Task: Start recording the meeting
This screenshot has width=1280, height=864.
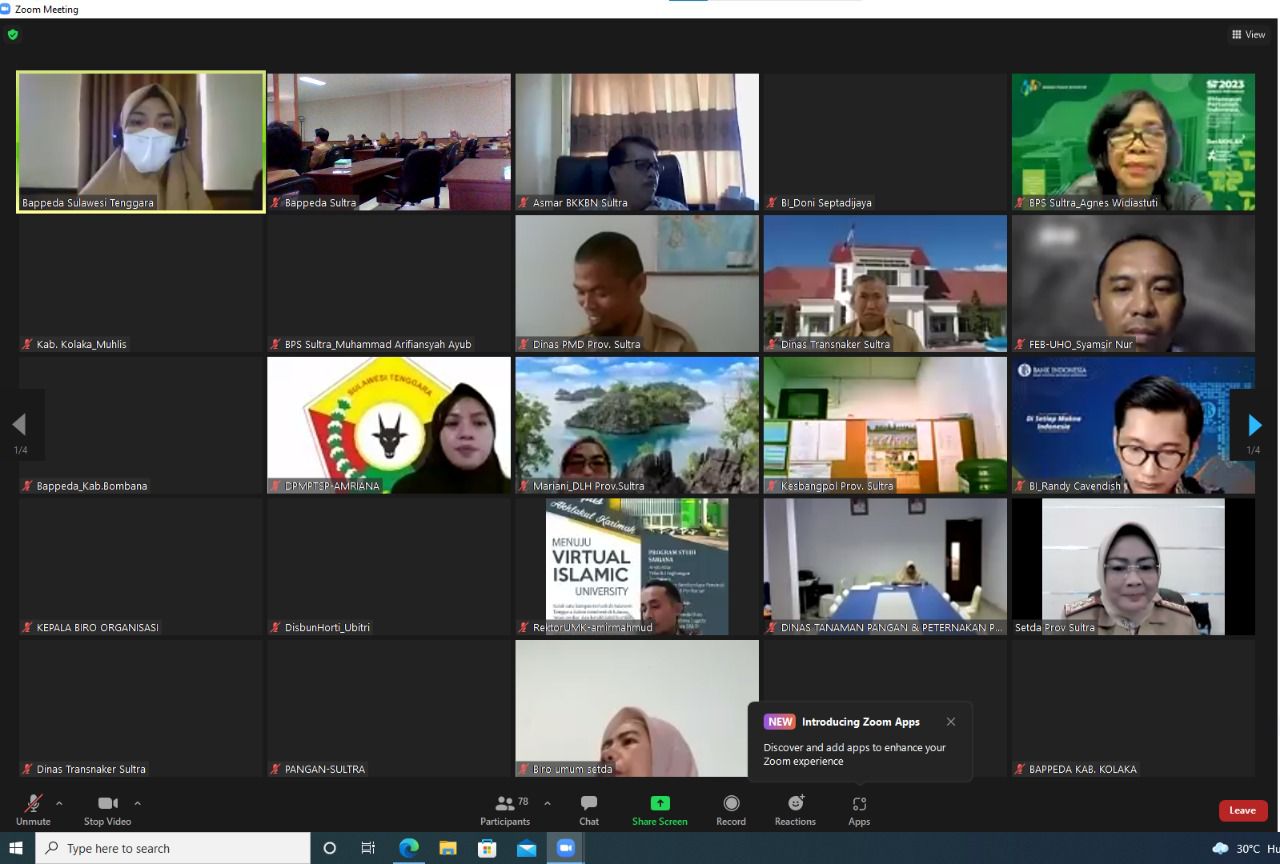Action: (x=731, y=810)
